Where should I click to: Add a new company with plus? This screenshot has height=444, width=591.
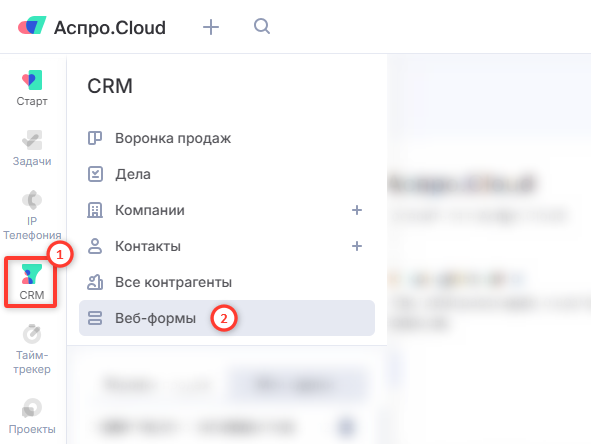pos(357,210)
